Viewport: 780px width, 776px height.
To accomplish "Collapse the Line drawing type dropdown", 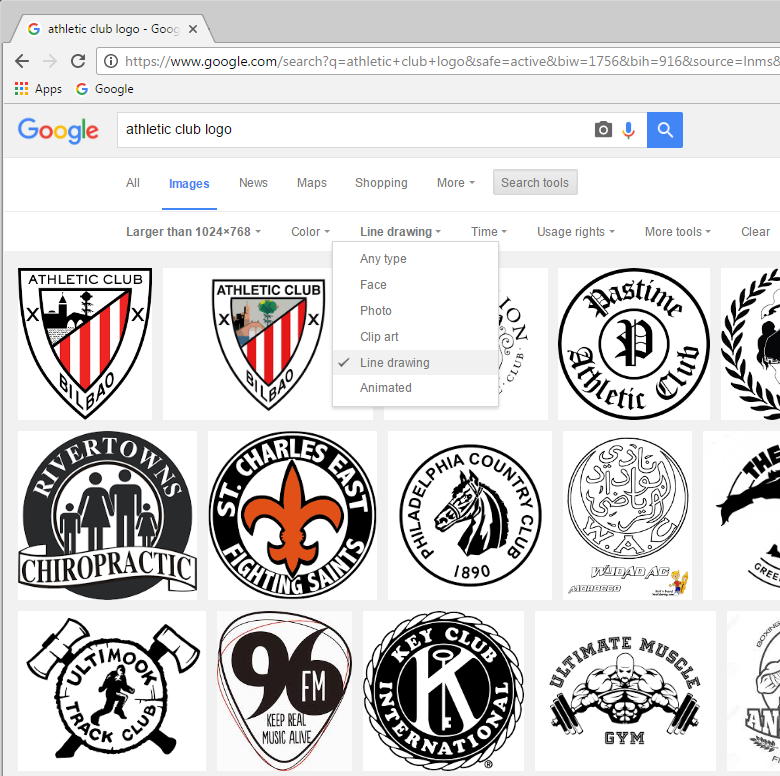I will click(400, 232).
